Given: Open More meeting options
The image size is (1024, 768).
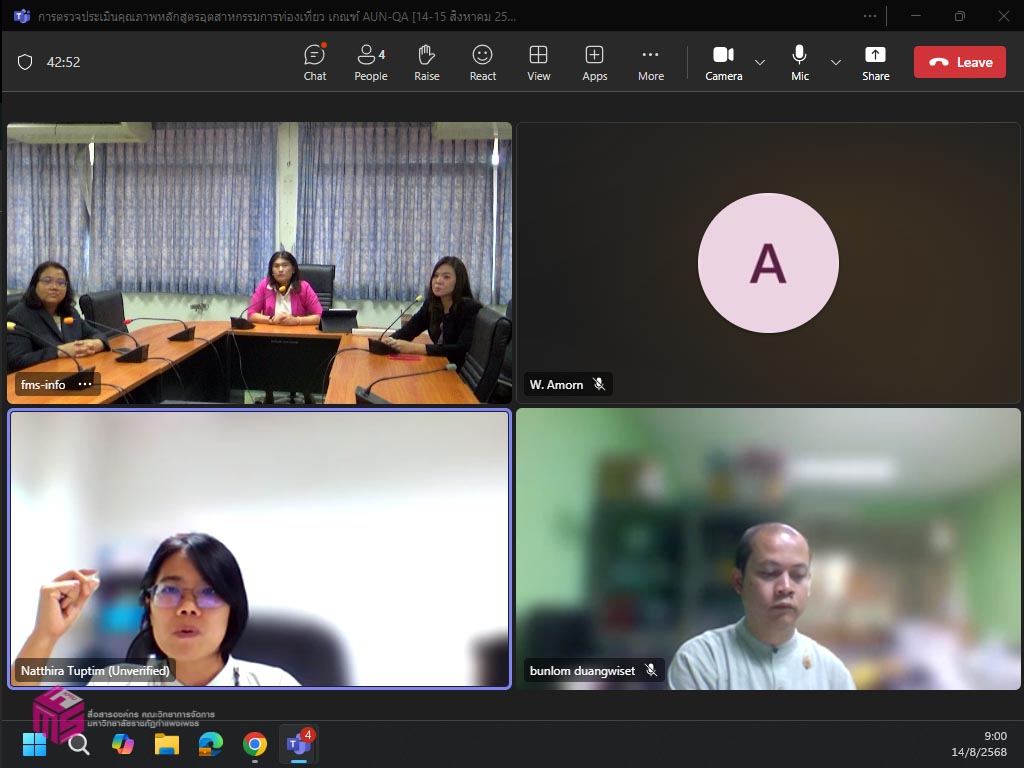Looking at the screenshot, I should pos(651,62).
